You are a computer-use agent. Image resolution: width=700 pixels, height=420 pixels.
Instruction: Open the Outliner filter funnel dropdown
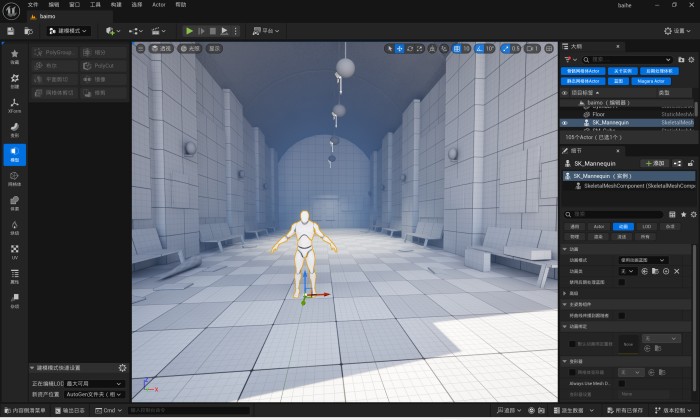click(x=570, y=59)
